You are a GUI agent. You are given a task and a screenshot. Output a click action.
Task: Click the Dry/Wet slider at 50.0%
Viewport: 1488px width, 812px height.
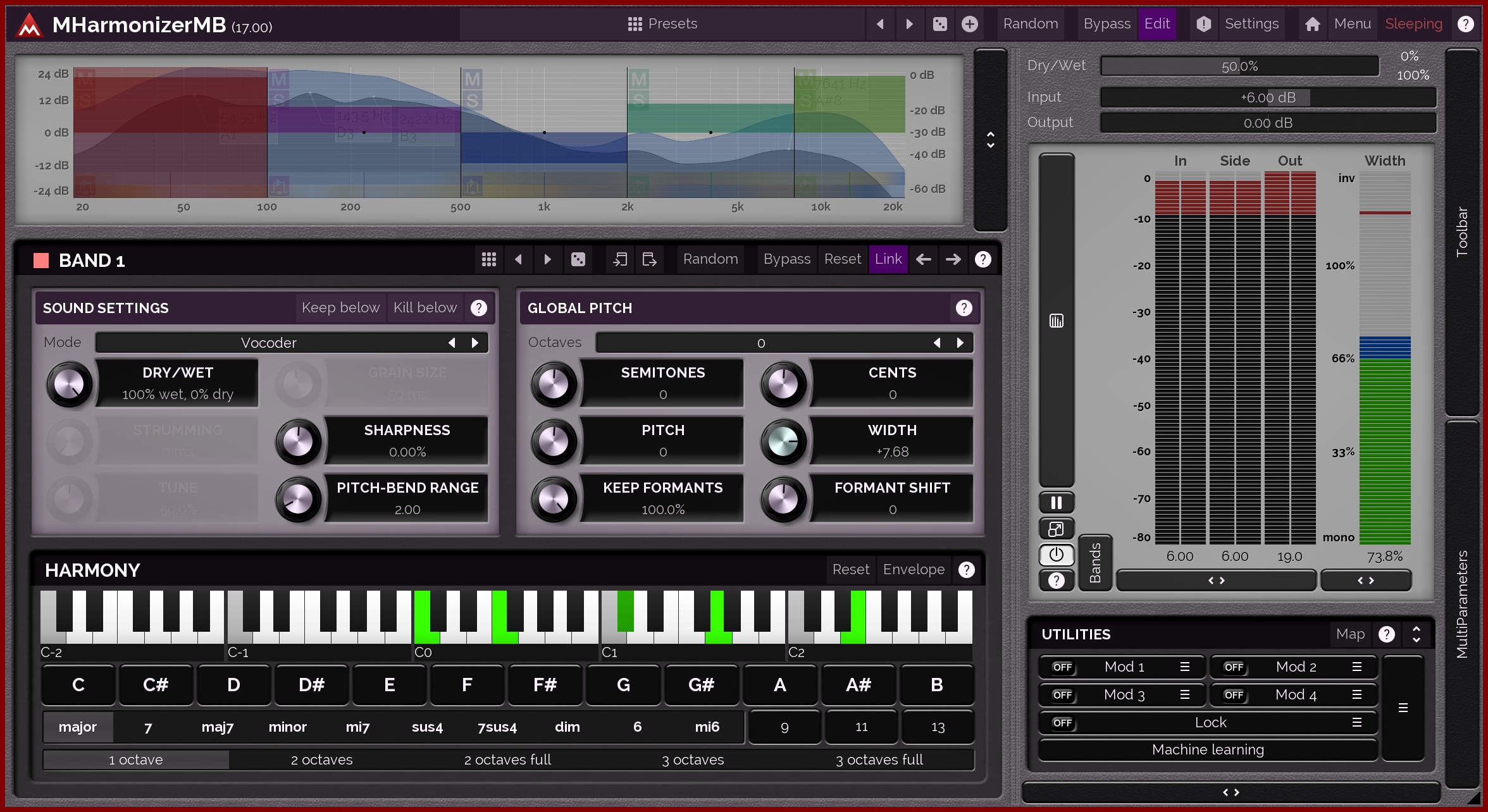[x=1239, y=66]
